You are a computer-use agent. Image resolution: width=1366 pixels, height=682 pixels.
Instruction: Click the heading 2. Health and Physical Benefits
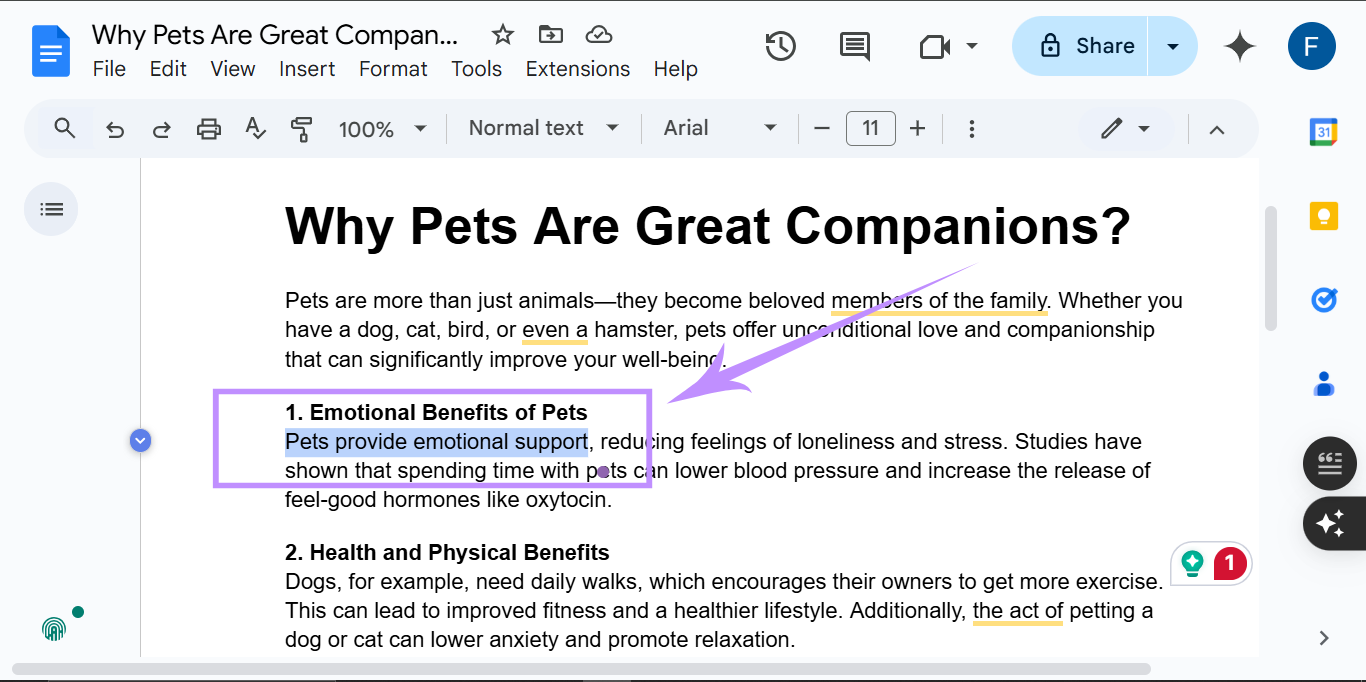pyautogui.click(x=447, y=552)
